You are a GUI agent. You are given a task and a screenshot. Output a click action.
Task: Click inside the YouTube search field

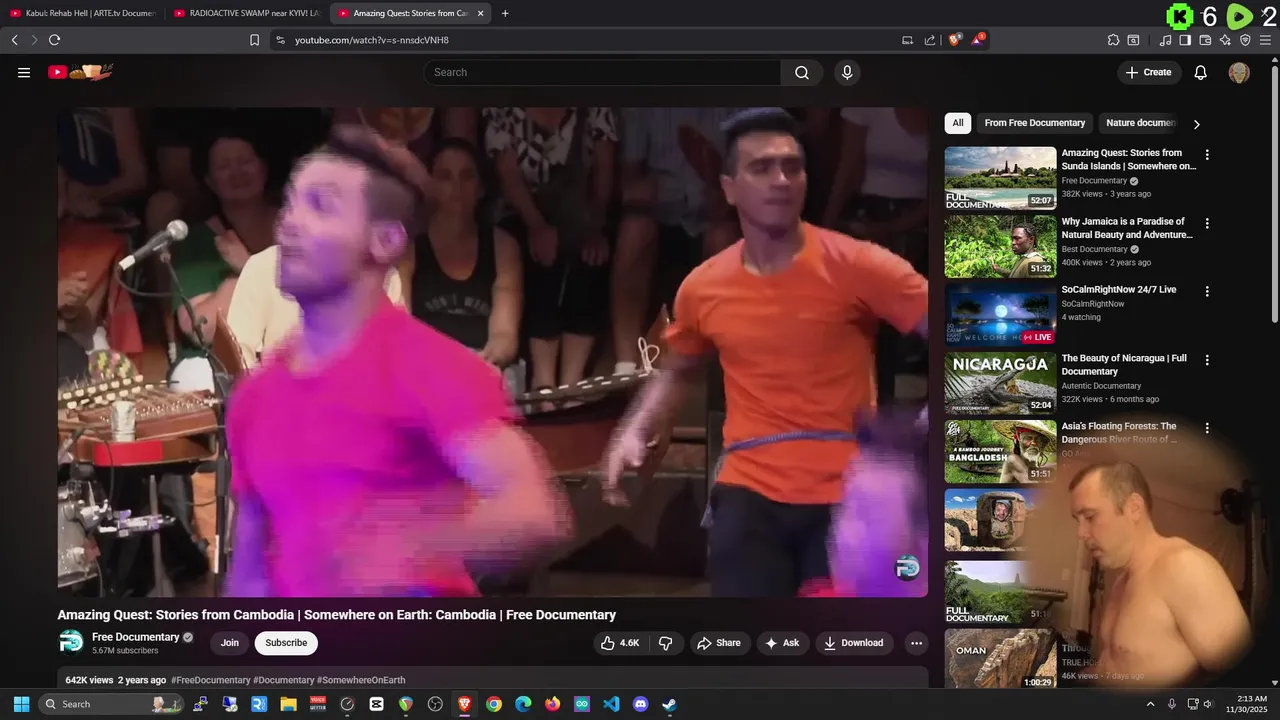pyautogui.click(x=602, y=72)
